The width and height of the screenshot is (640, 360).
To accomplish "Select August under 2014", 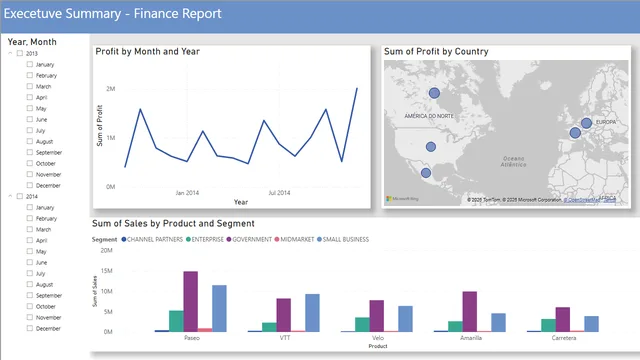I will [30, 284].
